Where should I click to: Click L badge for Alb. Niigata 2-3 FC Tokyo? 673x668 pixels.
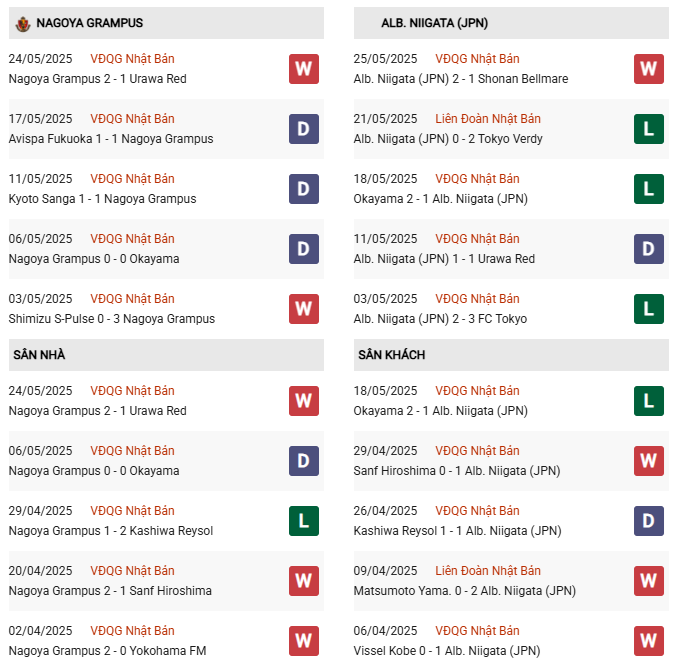click(x=649, y=309)
